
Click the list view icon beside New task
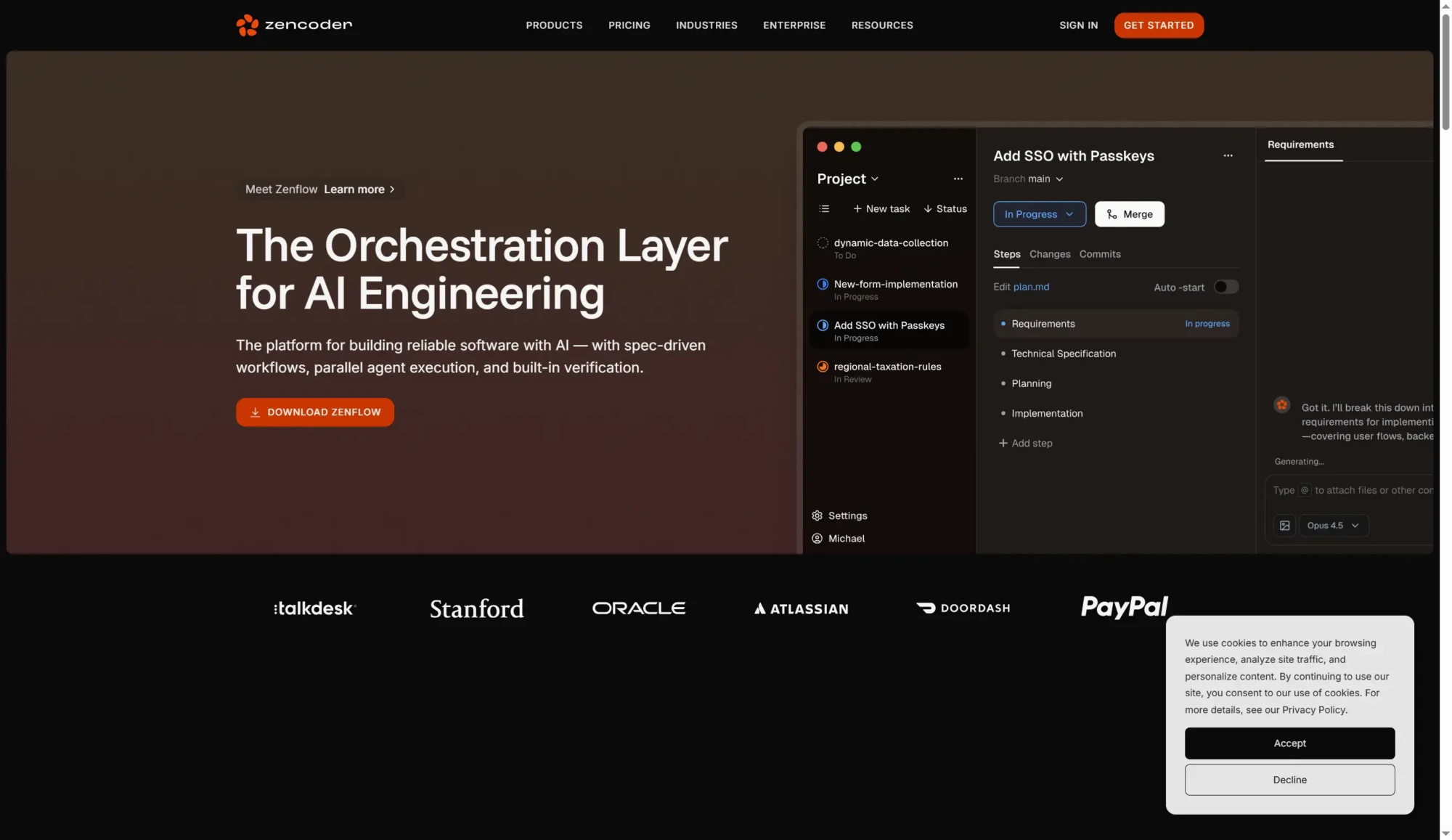[x=824, y=209]
